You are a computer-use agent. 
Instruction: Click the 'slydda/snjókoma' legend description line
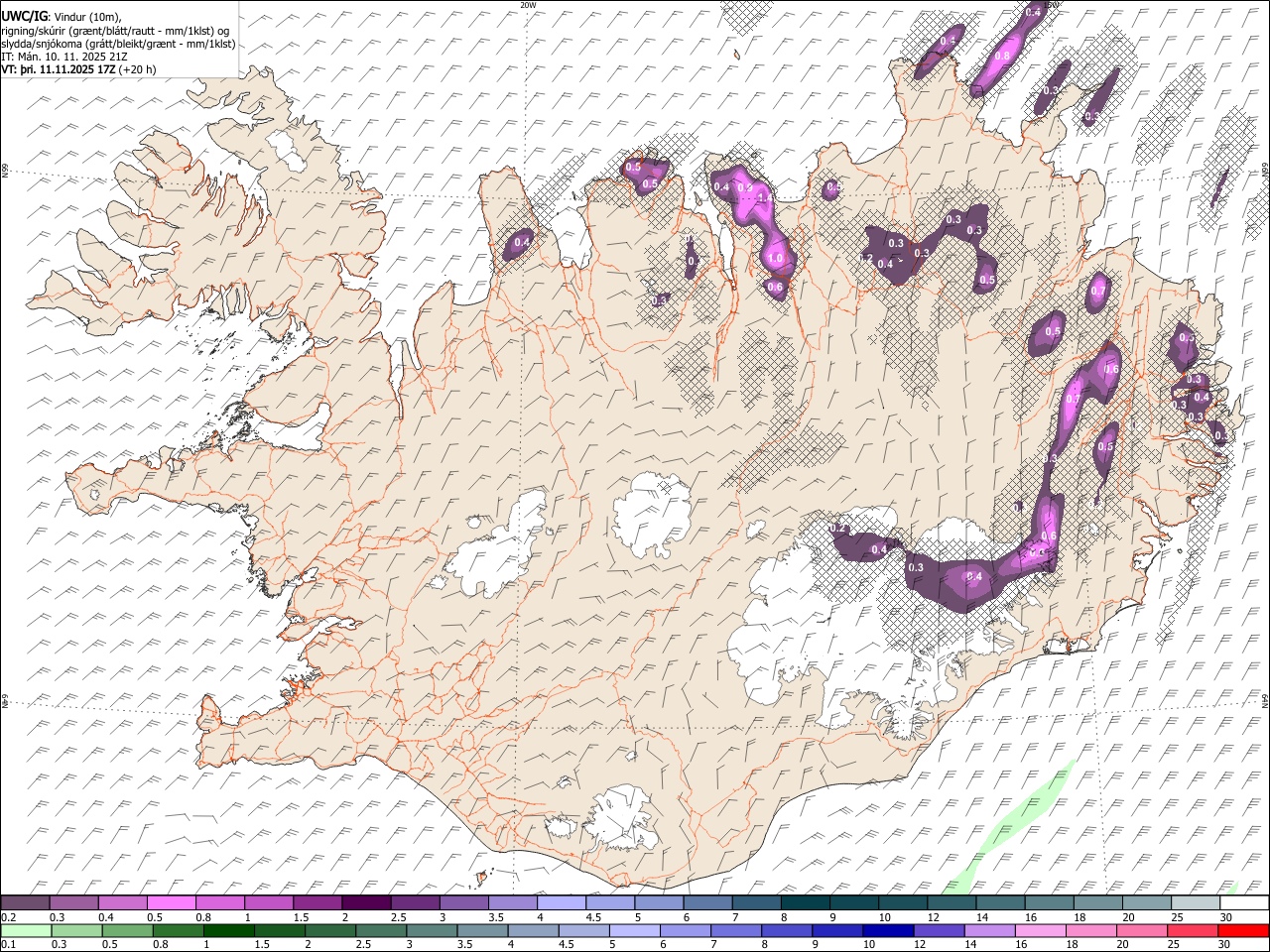pyautogui.click(x=118, y=44)
